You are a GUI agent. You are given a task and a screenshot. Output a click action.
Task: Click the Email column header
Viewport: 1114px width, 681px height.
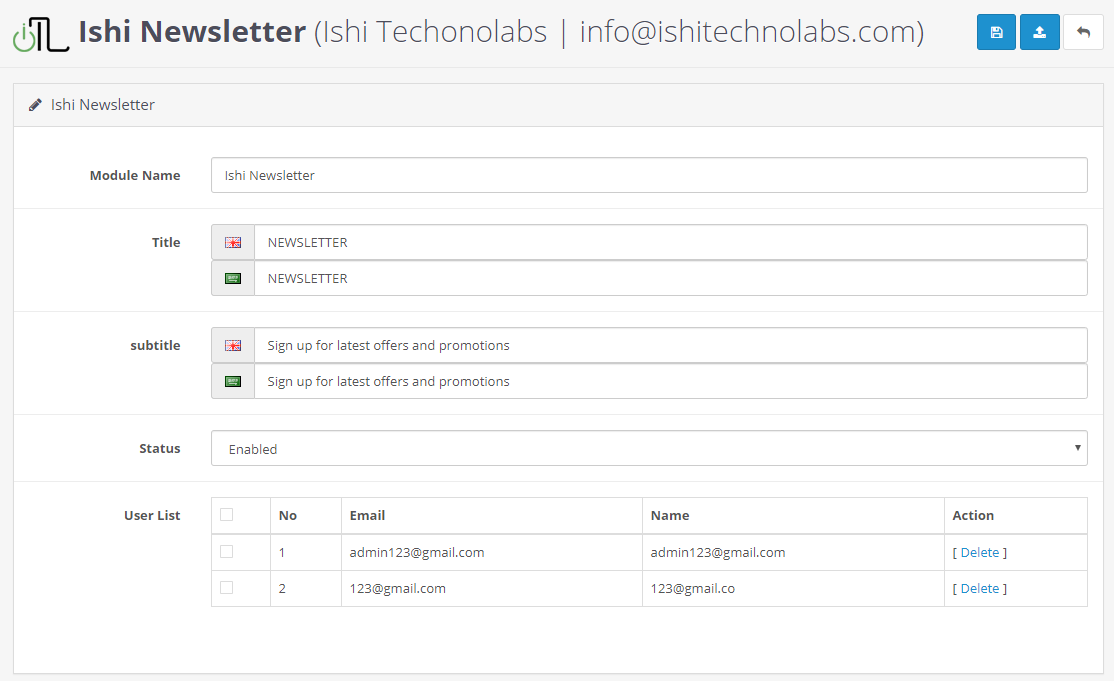point(367,515)
